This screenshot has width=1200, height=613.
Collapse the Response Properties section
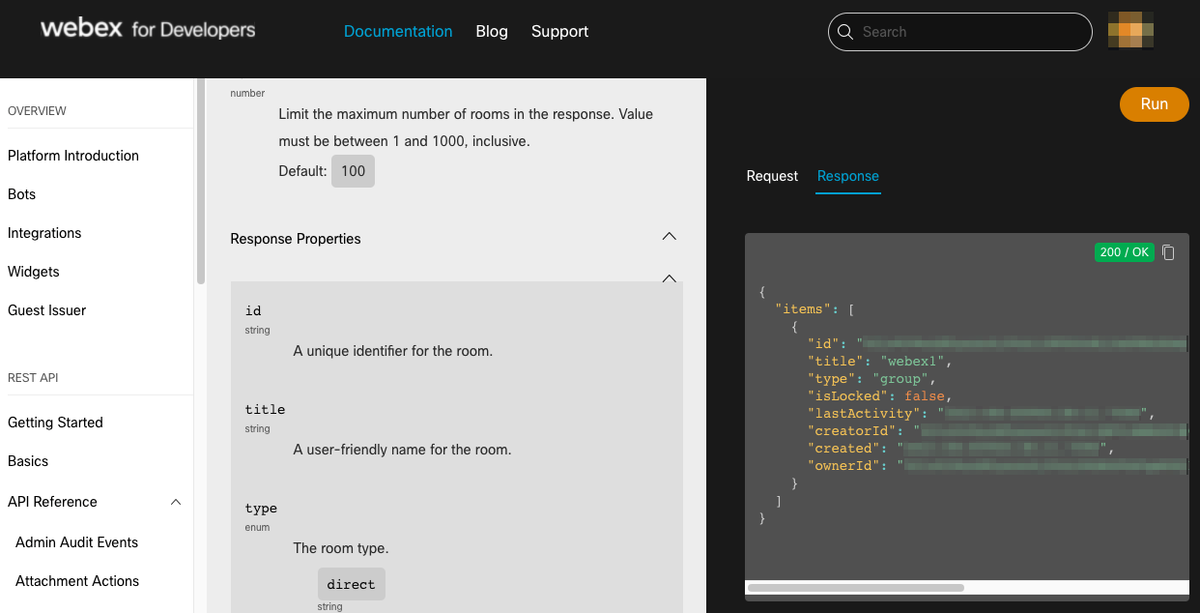pos(670,237)
